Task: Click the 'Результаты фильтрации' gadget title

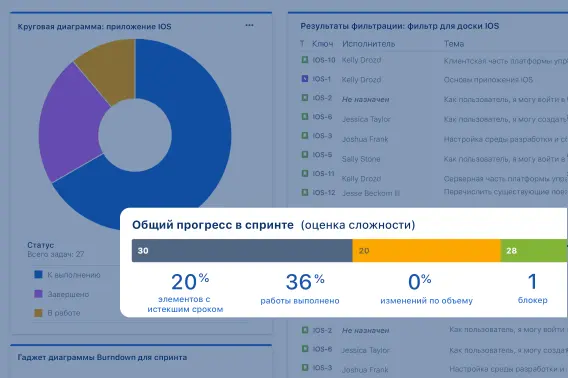Action: tap(400, 26)
